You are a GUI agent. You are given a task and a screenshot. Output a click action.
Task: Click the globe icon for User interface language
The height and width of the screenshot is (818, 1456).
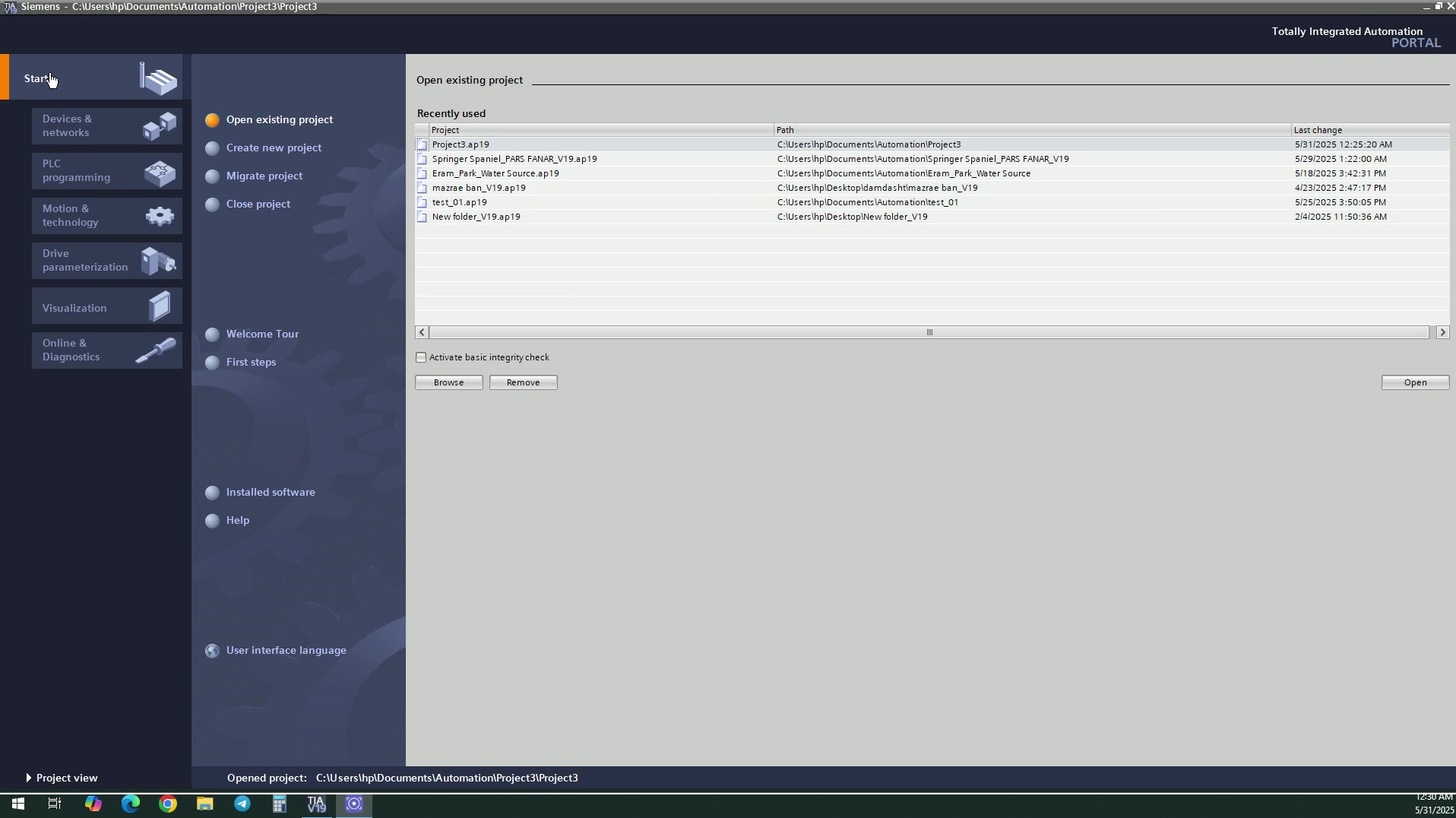pos(213,651)
